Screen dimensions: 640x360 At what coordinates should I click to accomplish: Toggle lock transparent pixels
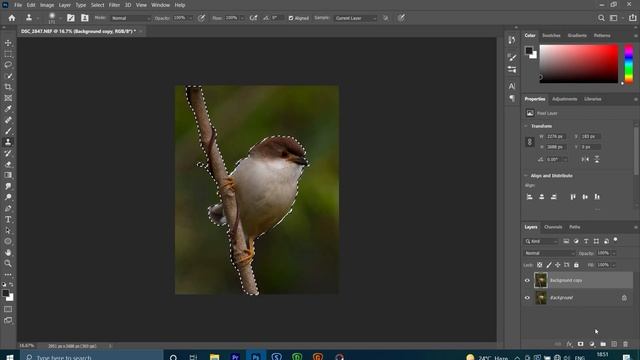[540, 265]
